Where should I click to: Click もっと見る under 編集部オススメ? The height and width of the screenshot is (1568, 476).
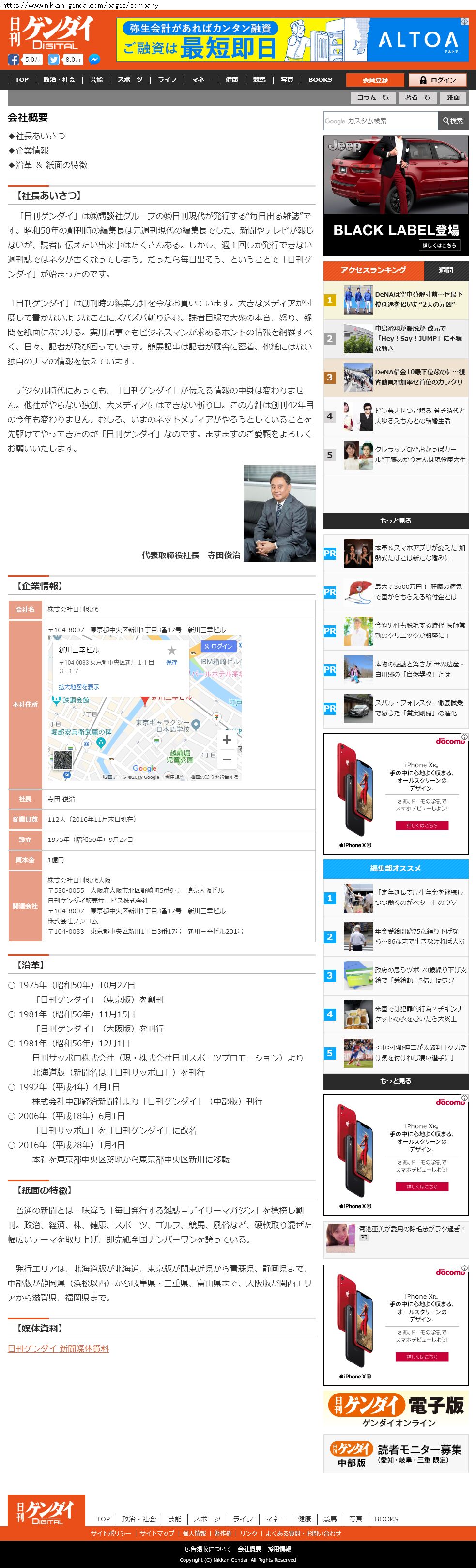[396, 1081]
